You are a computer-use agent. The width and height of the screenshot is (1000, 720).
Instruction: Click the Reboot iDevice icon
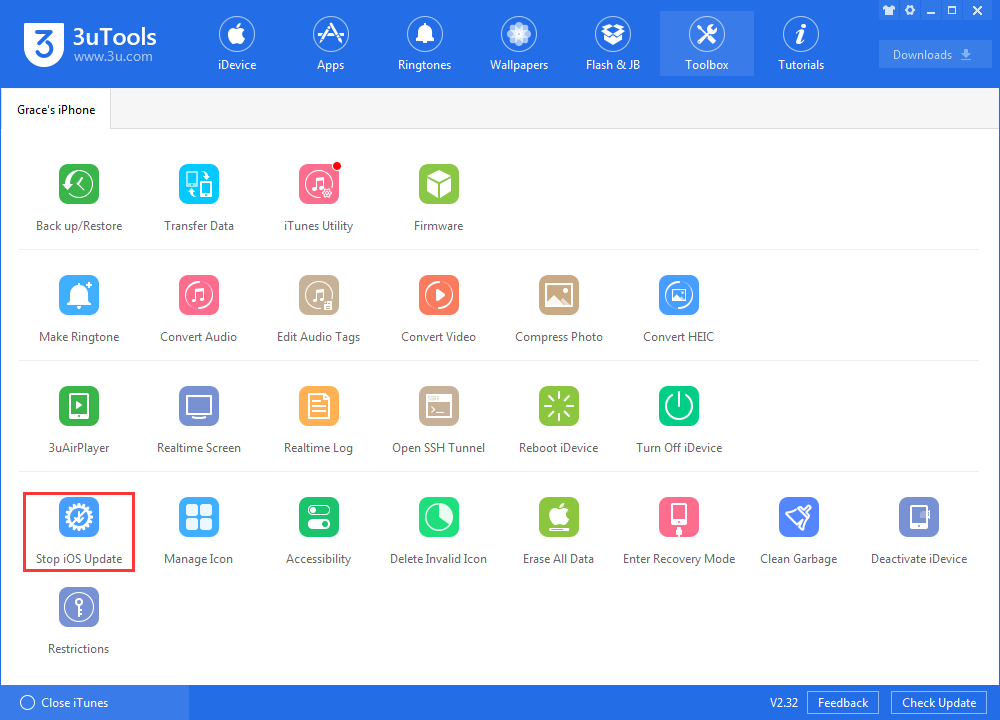pos(559,406)
